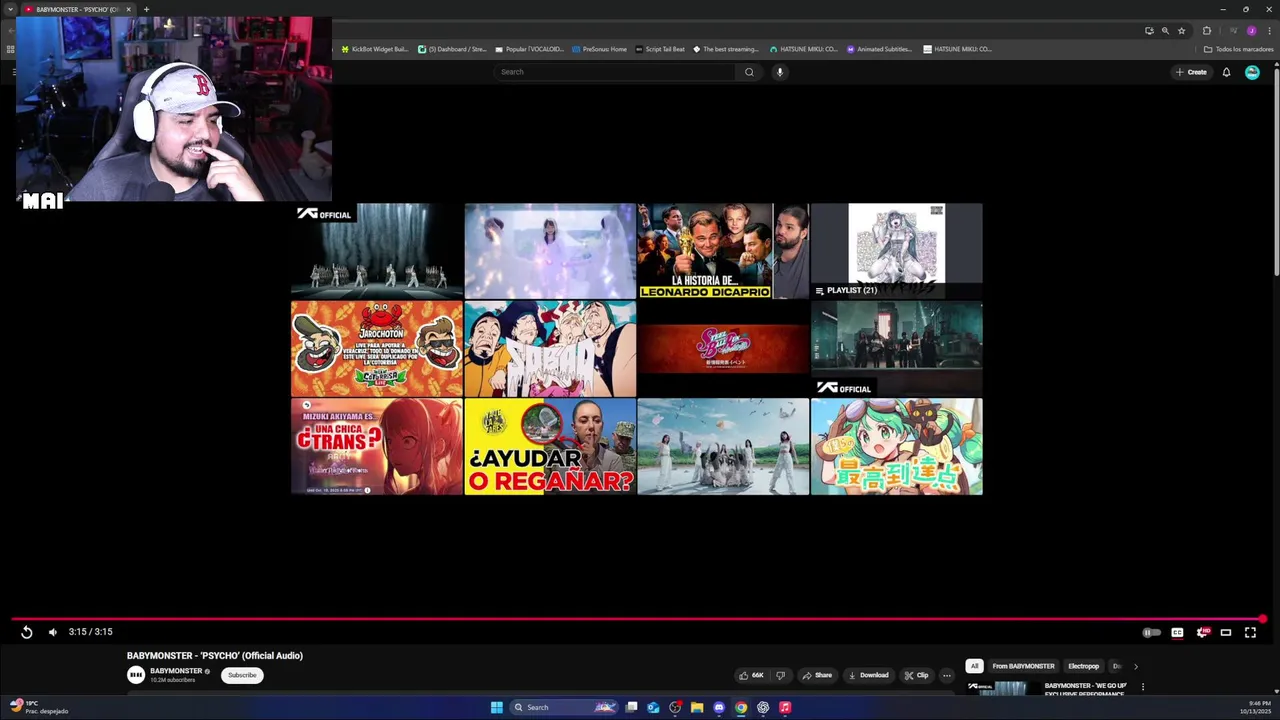The height and width of the screenshot is (720, 1280).
Task: Switch to theater mode
Action: pos(1226,632)
